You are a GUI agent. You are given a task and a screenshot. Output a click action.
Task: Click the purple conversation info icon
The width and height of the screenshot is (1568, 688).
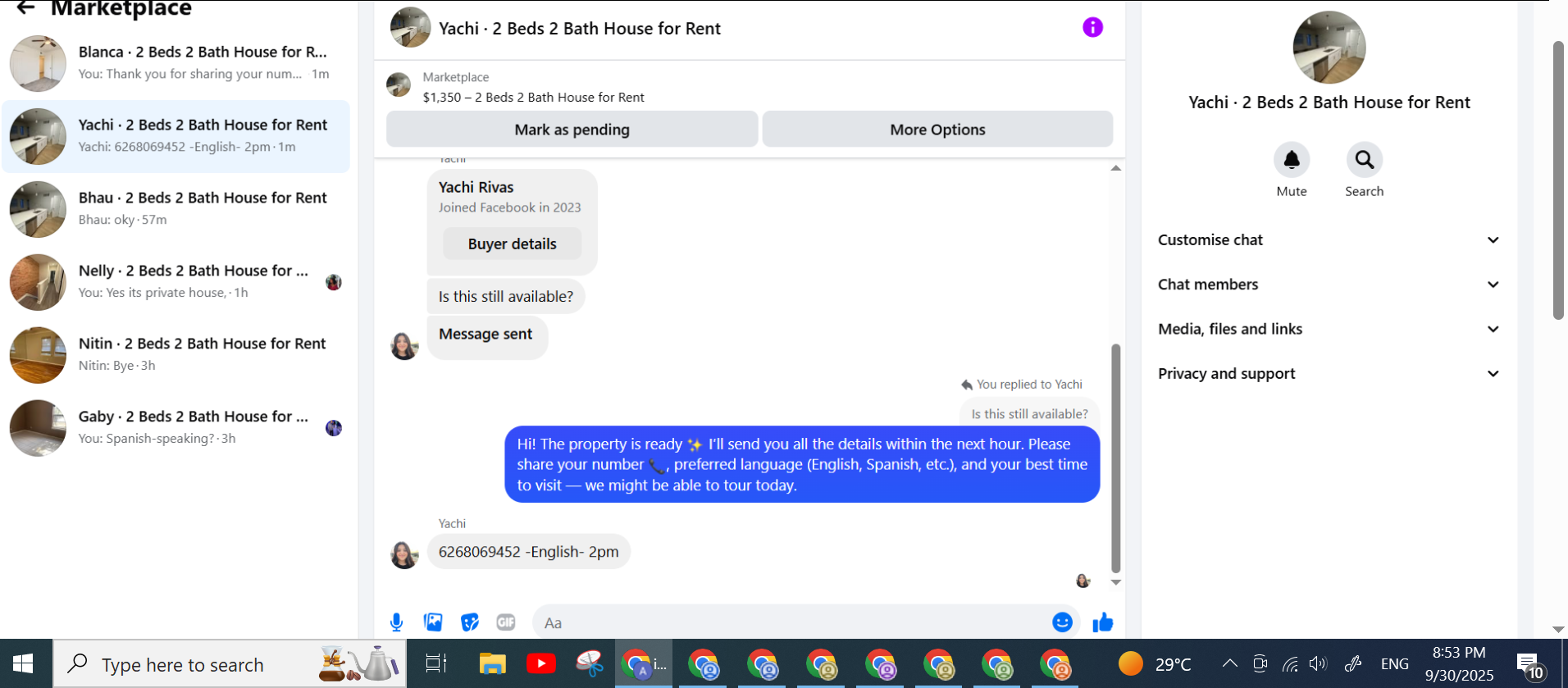click(x=1092, y=27)
